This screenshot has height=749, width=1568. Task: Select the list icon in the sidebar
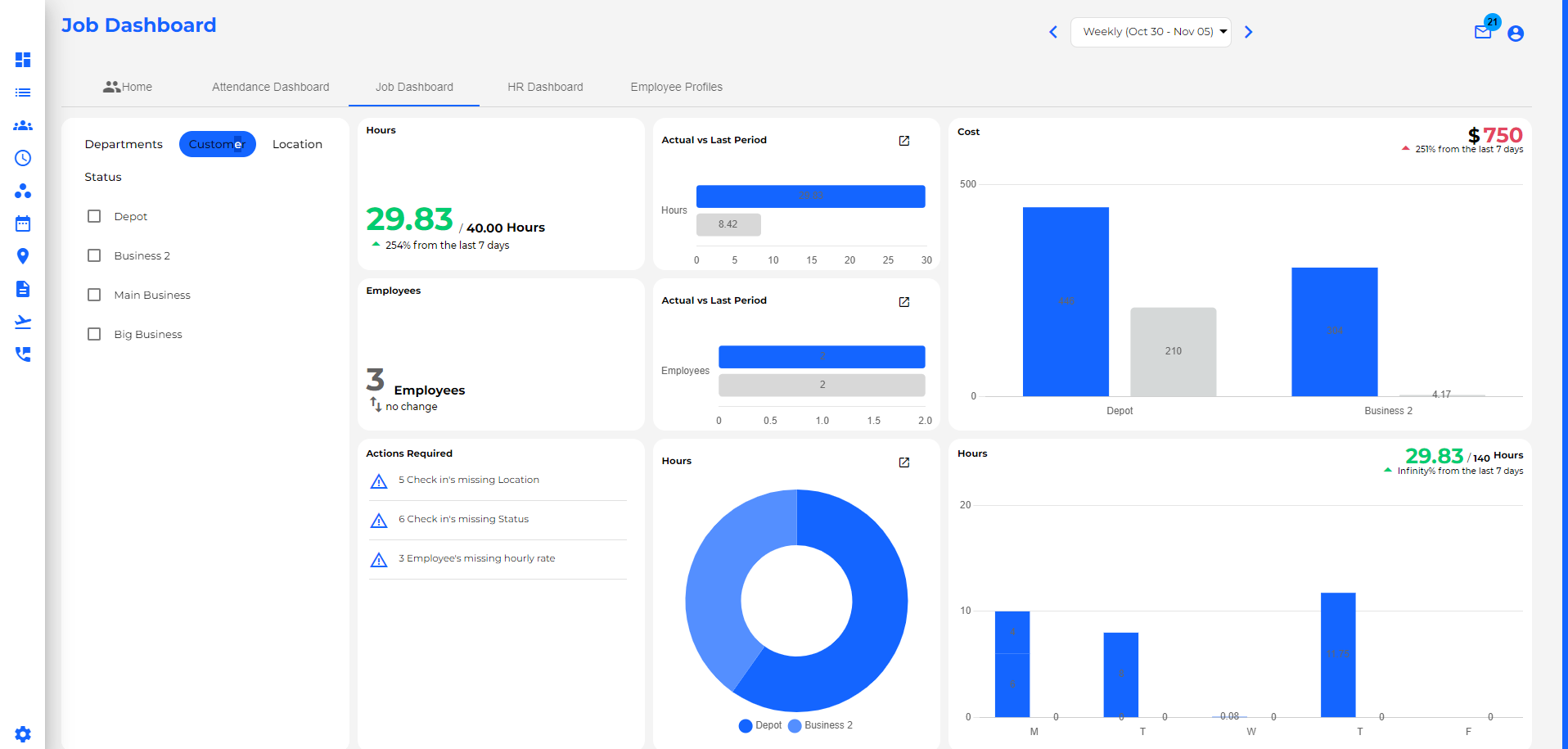click(x=22, y=92)
